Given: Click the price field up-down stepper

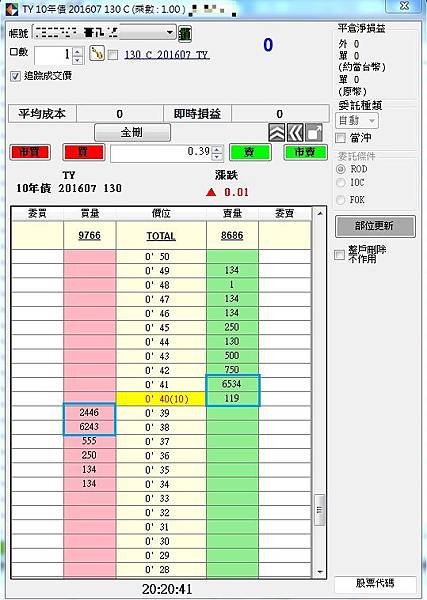Looking at the screenshot, I should 217,153.
